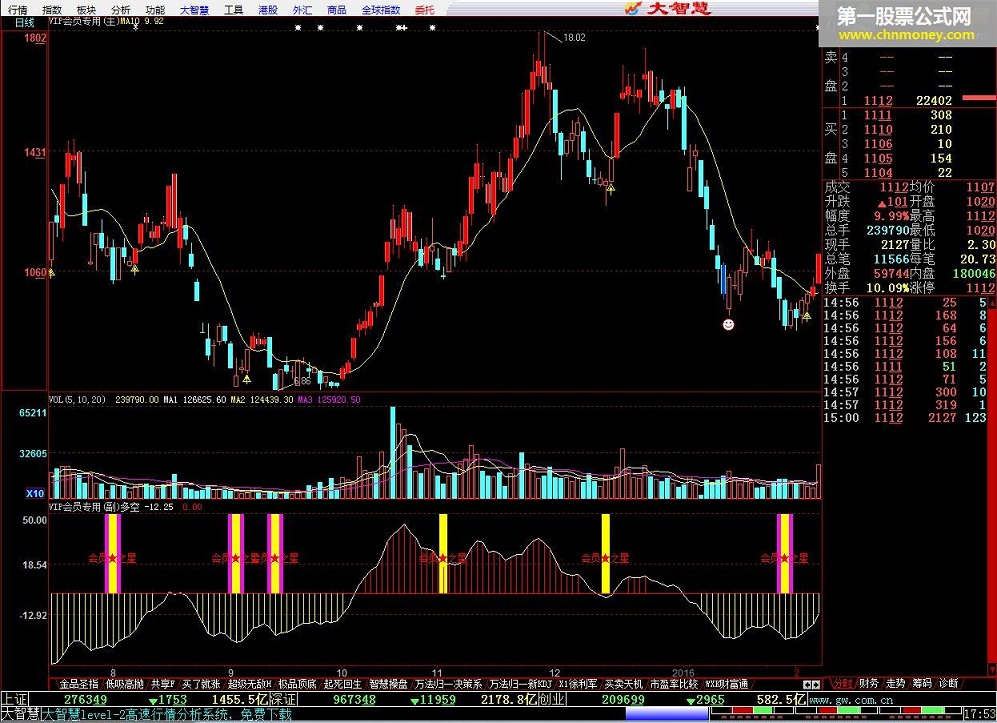This screenshot has height=723, width=997.
Task: Switch to the 金品圣指 indicator tab
Action: point(79,684)
